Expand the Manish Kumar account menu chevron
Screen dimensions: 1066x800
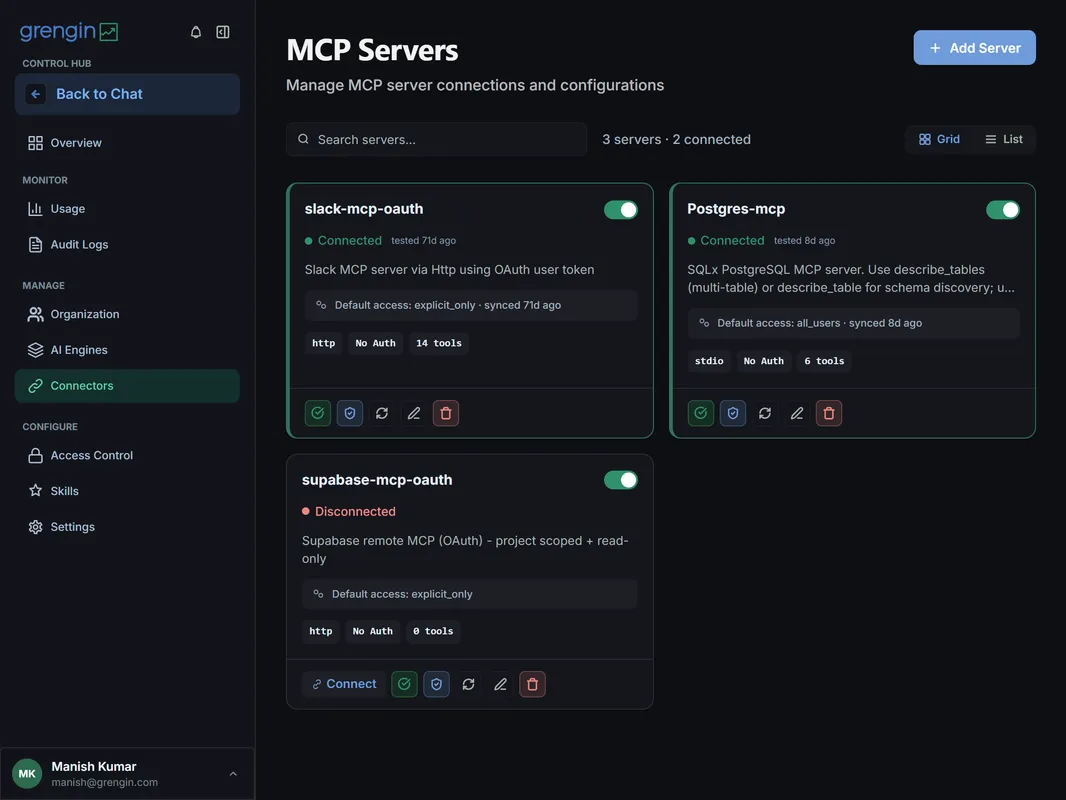point(233,773)
